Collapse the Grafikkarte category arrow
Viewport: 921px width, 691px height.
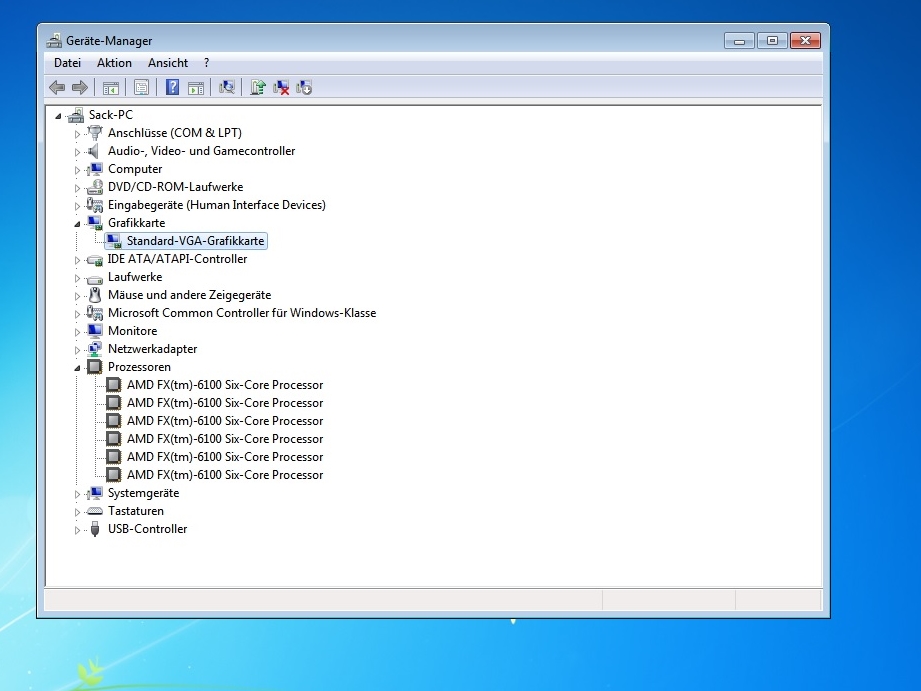77,224
